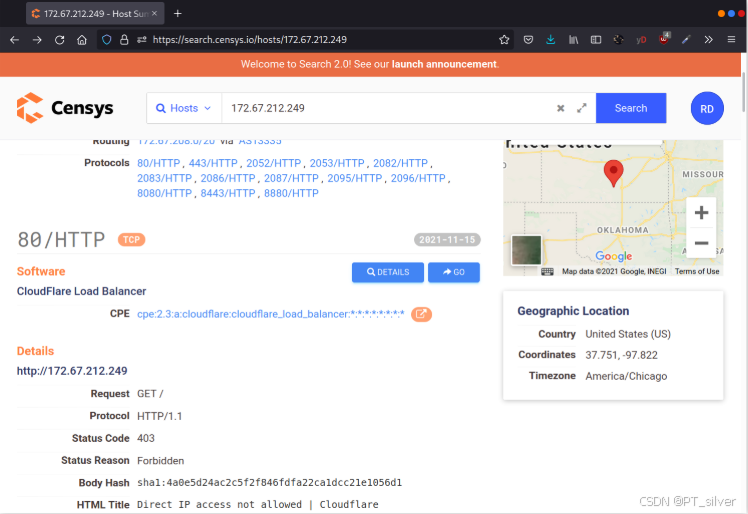Open the cloudflare_load_balancer CPE link
The height and width of the screenshot is (514, 748).
pyautogui.click(x=270, y=314)
